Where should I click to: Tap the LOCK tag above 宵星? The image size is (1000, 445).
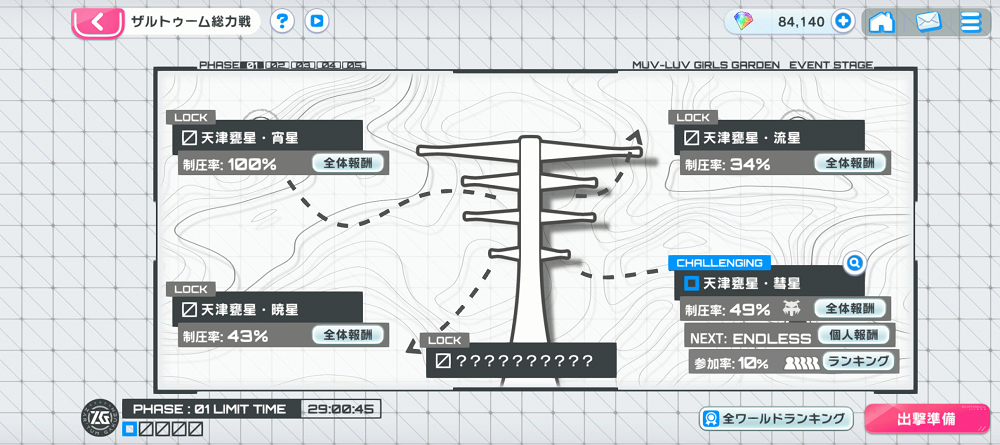(191, 117)
